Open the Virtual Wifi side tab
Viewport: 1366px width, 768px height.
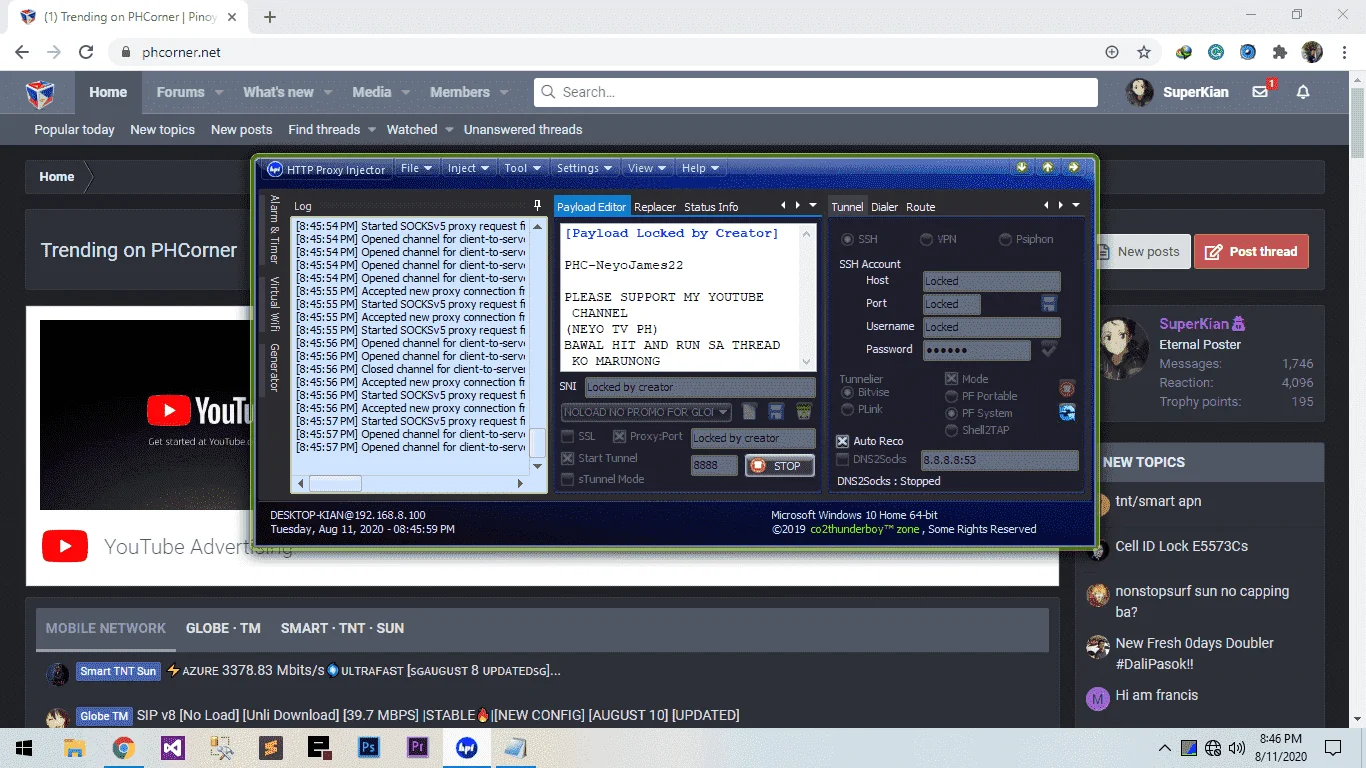tap(274, 305)
